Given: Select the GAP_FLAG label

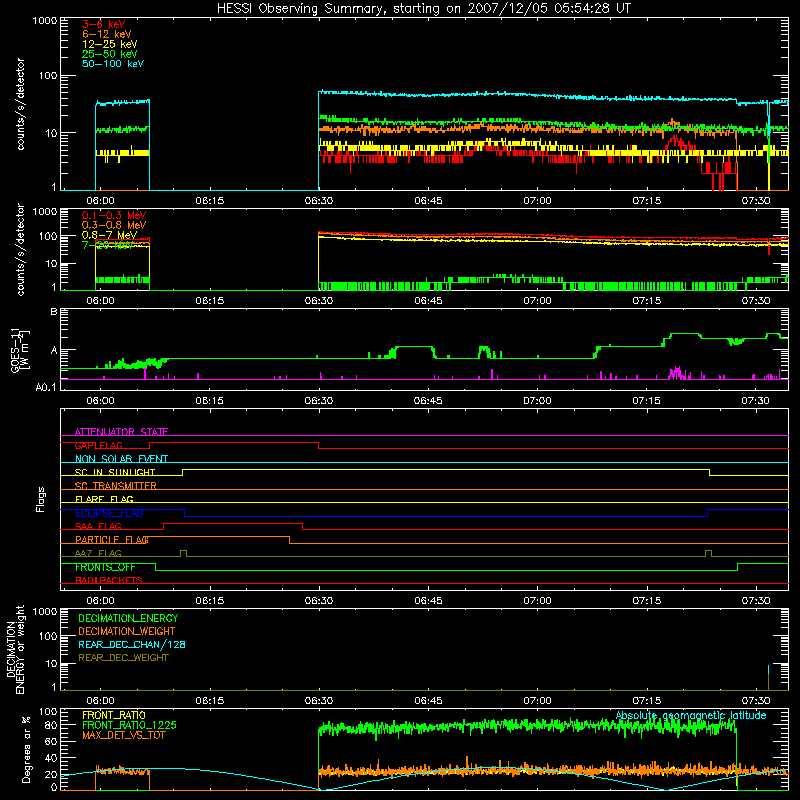Looking at the screenshot, I should click(x=98, y=445).
